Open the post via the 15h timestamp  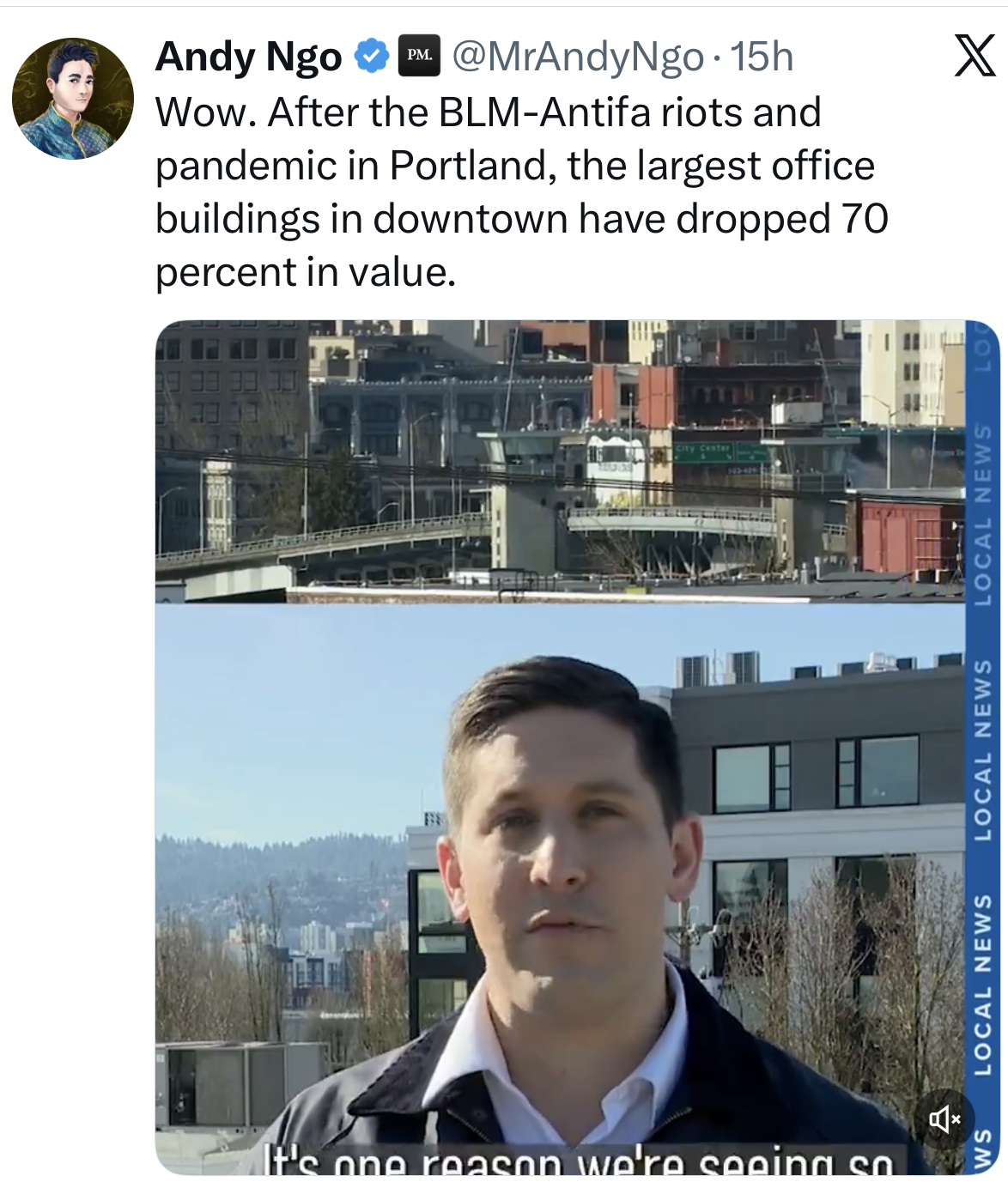(x=762, y=57)
